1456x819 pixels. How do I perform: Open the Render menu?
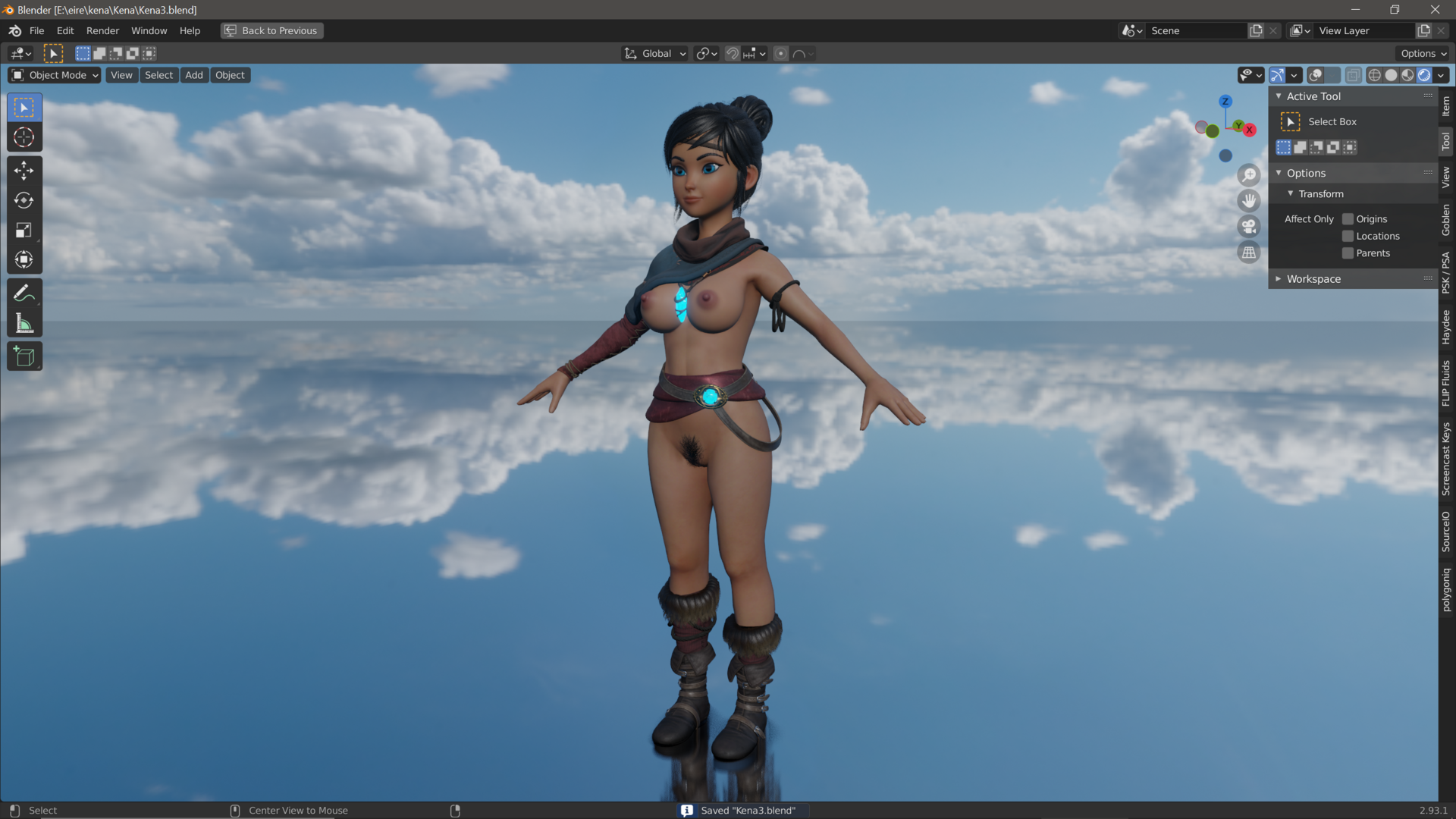pyautogui.click(x=102, y=31)
